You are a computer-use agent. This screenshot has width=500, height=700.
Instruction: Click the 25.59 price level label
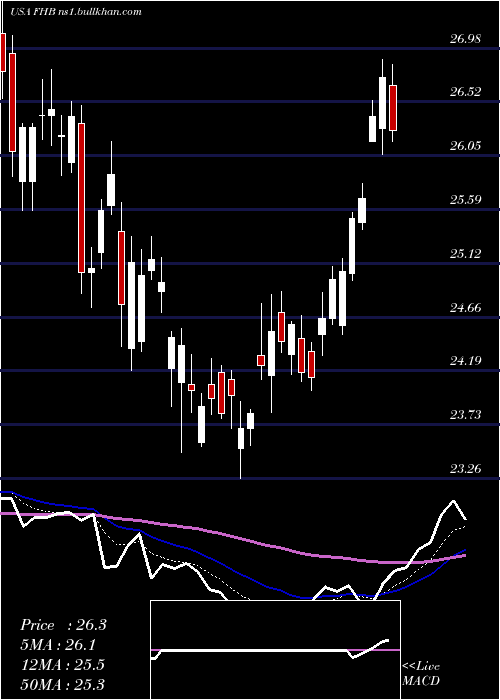[465, 199]
